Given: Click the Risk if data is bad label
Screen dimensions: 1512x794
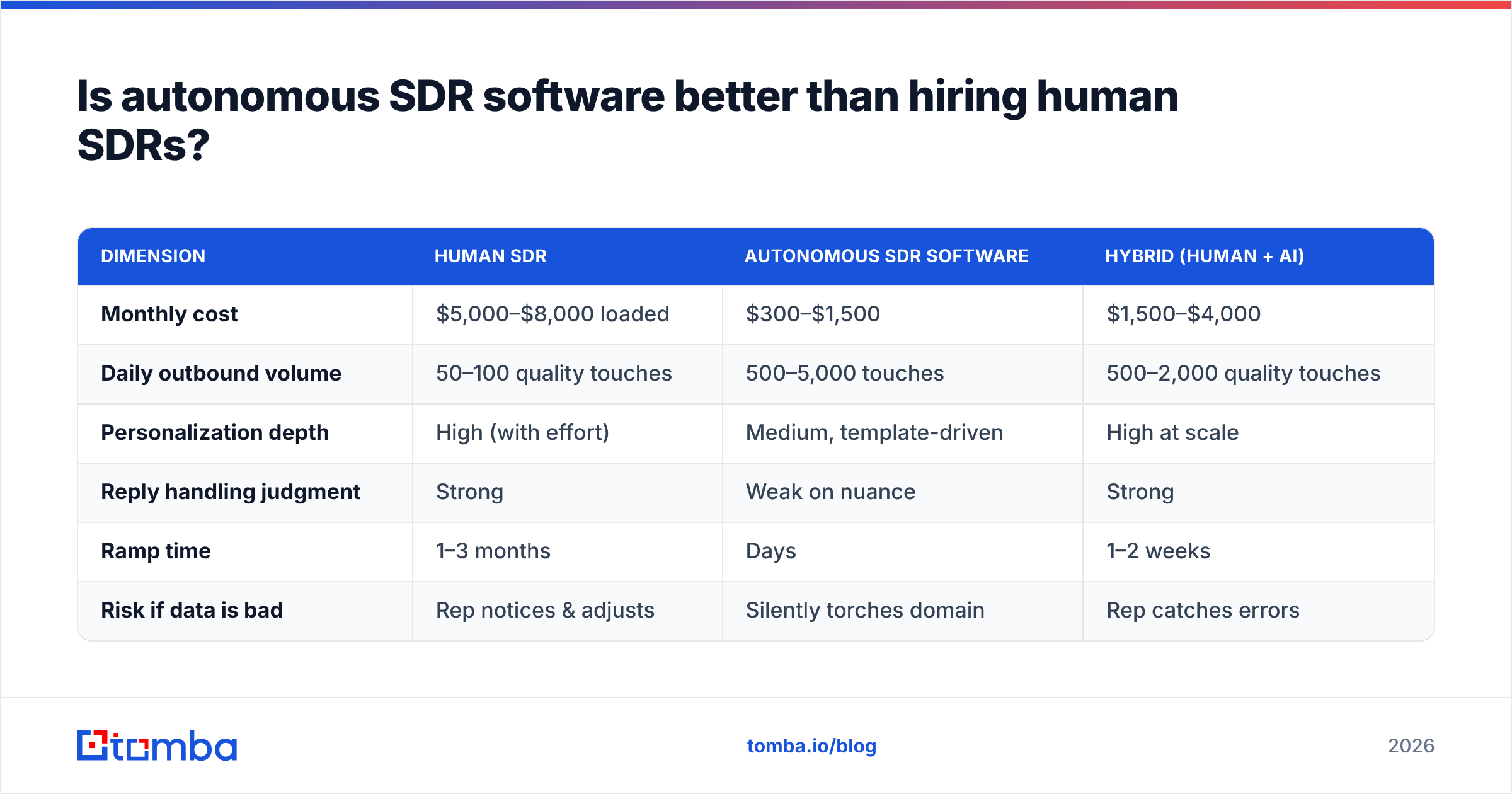Looking at the screenshot, I should click(x=192, y=610).
